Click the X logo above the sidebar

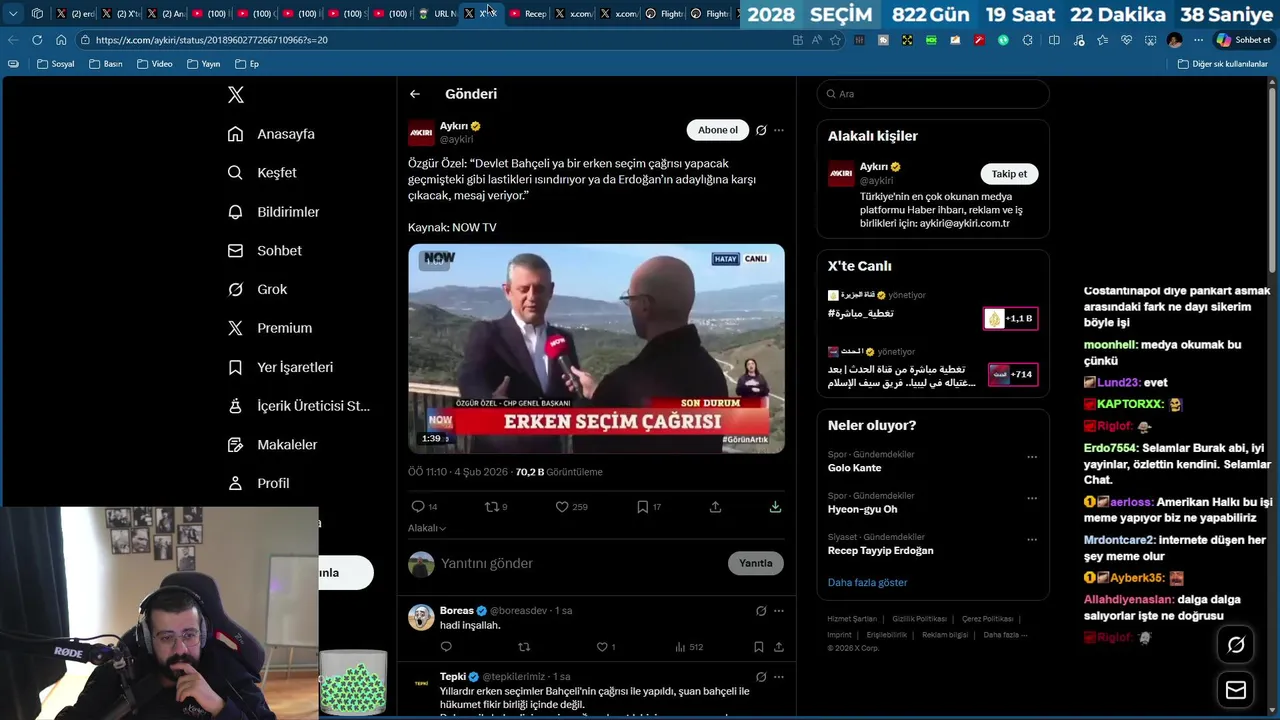tap(236, 95)
